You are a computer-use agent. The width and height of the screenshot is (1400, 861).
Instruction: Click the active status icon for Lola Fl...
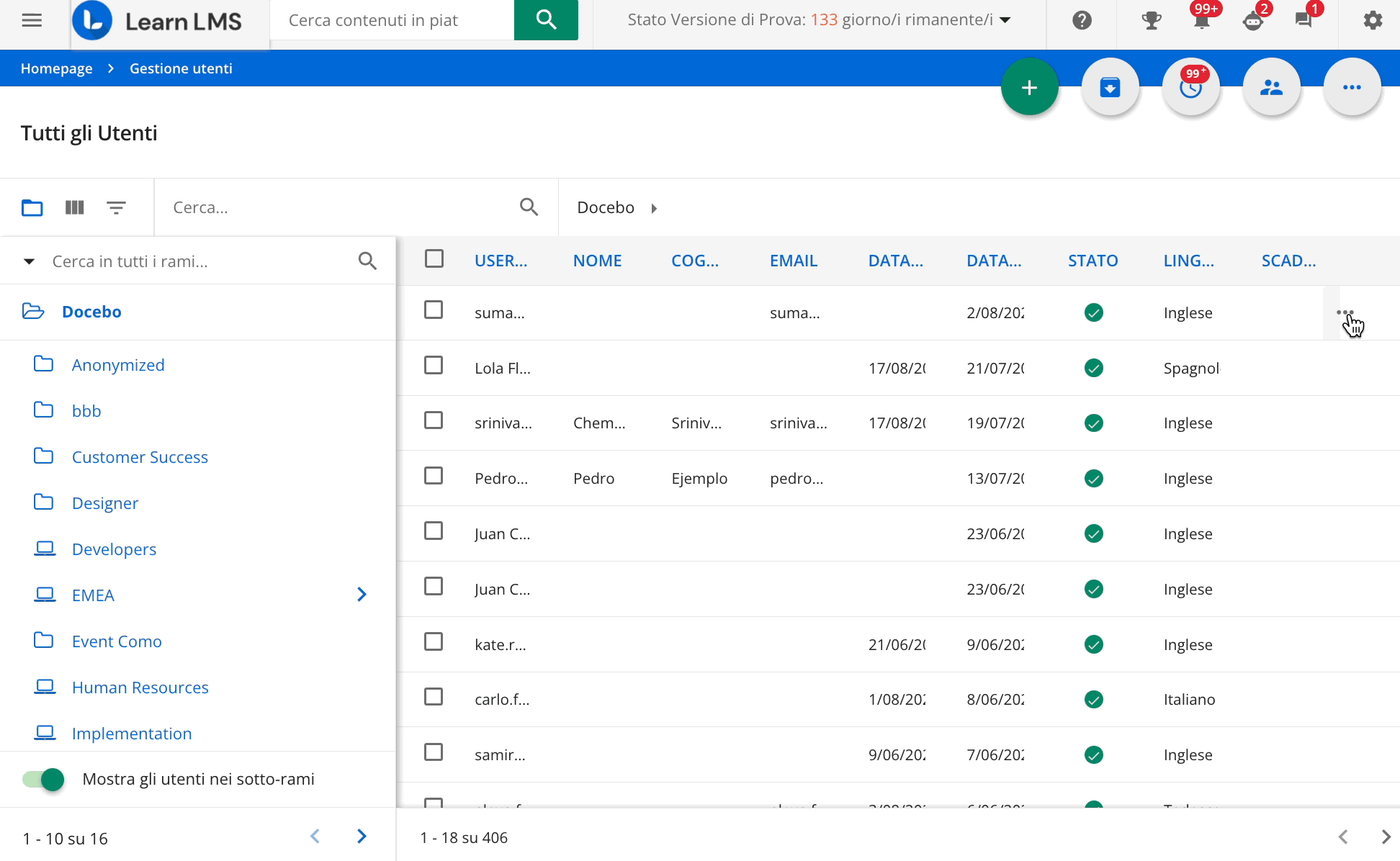[1093, 368]
